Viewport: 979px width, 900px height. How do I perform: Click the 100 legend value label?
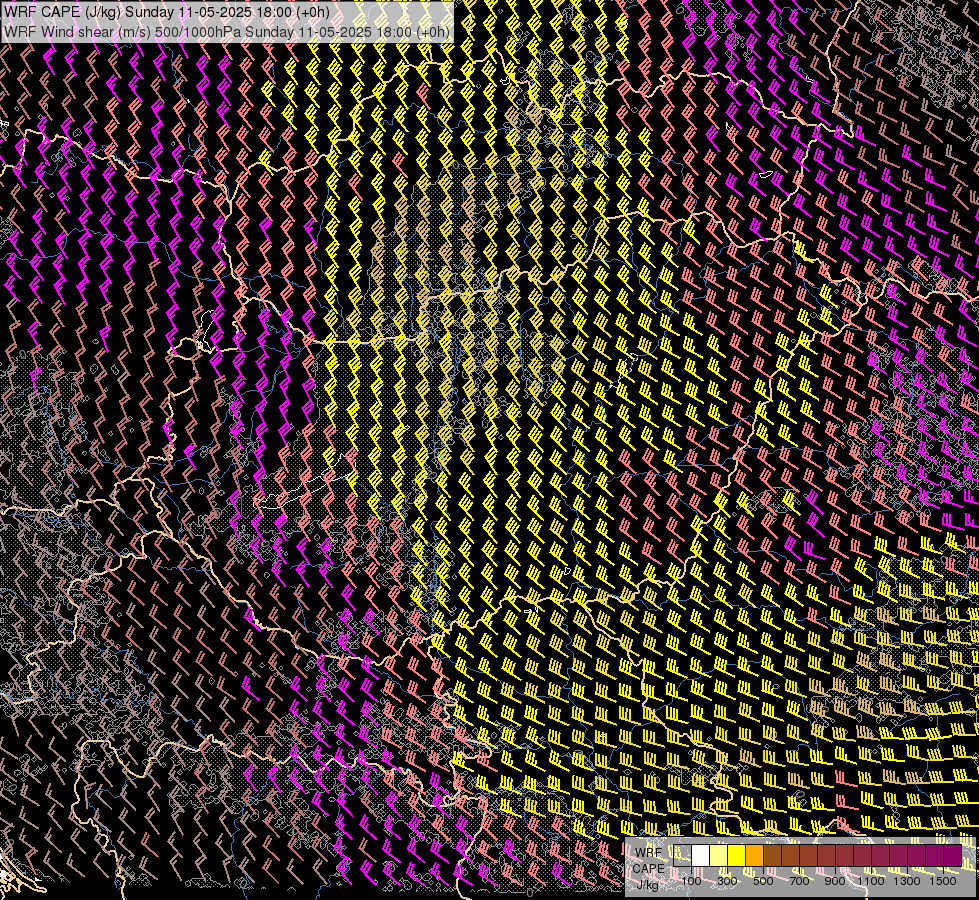pyautogui.click(x=691, y=881)
